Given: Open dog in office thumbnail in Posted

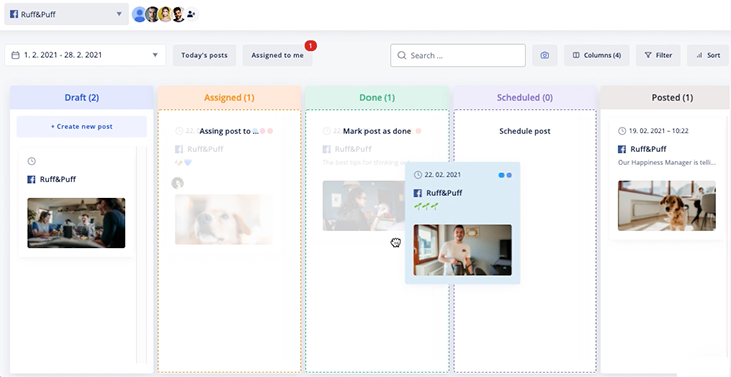Looking at the screenshot, I should [x=667, y=206].
